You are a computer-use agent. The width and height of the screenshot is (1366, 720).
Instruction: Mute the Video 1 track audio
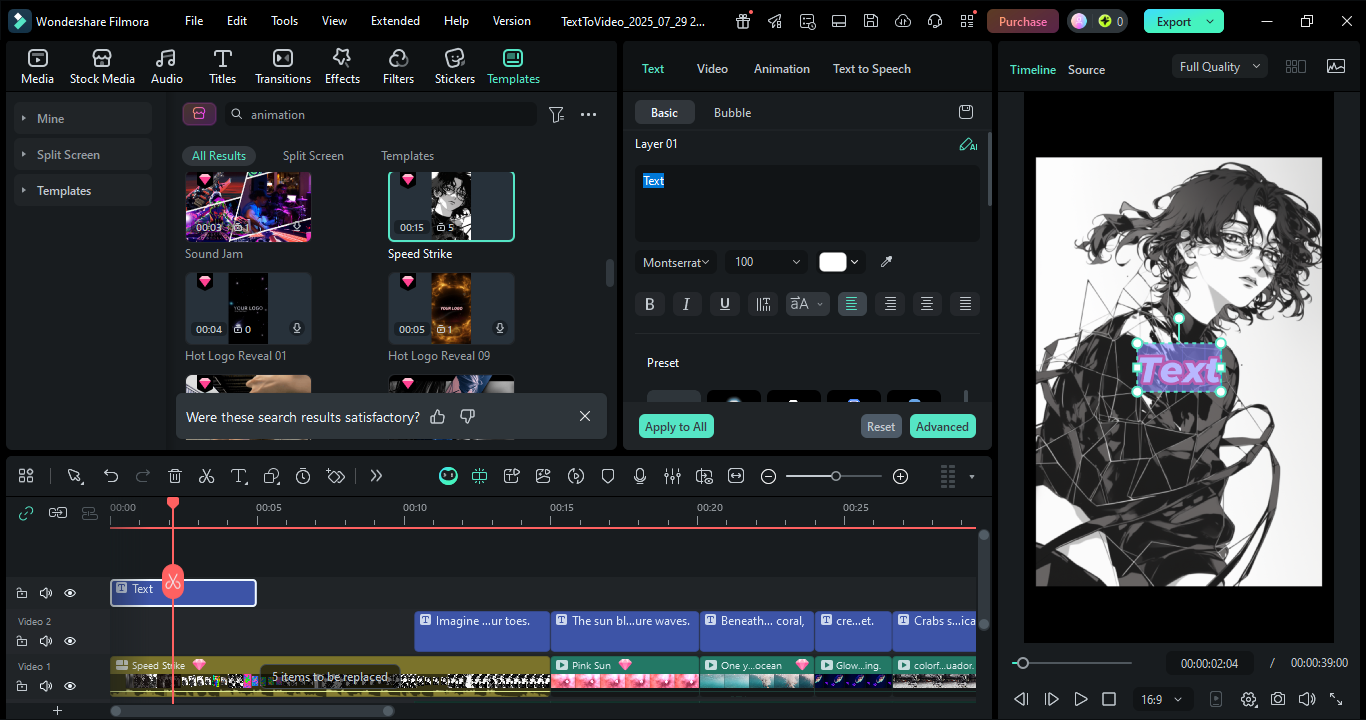[46, 686]
